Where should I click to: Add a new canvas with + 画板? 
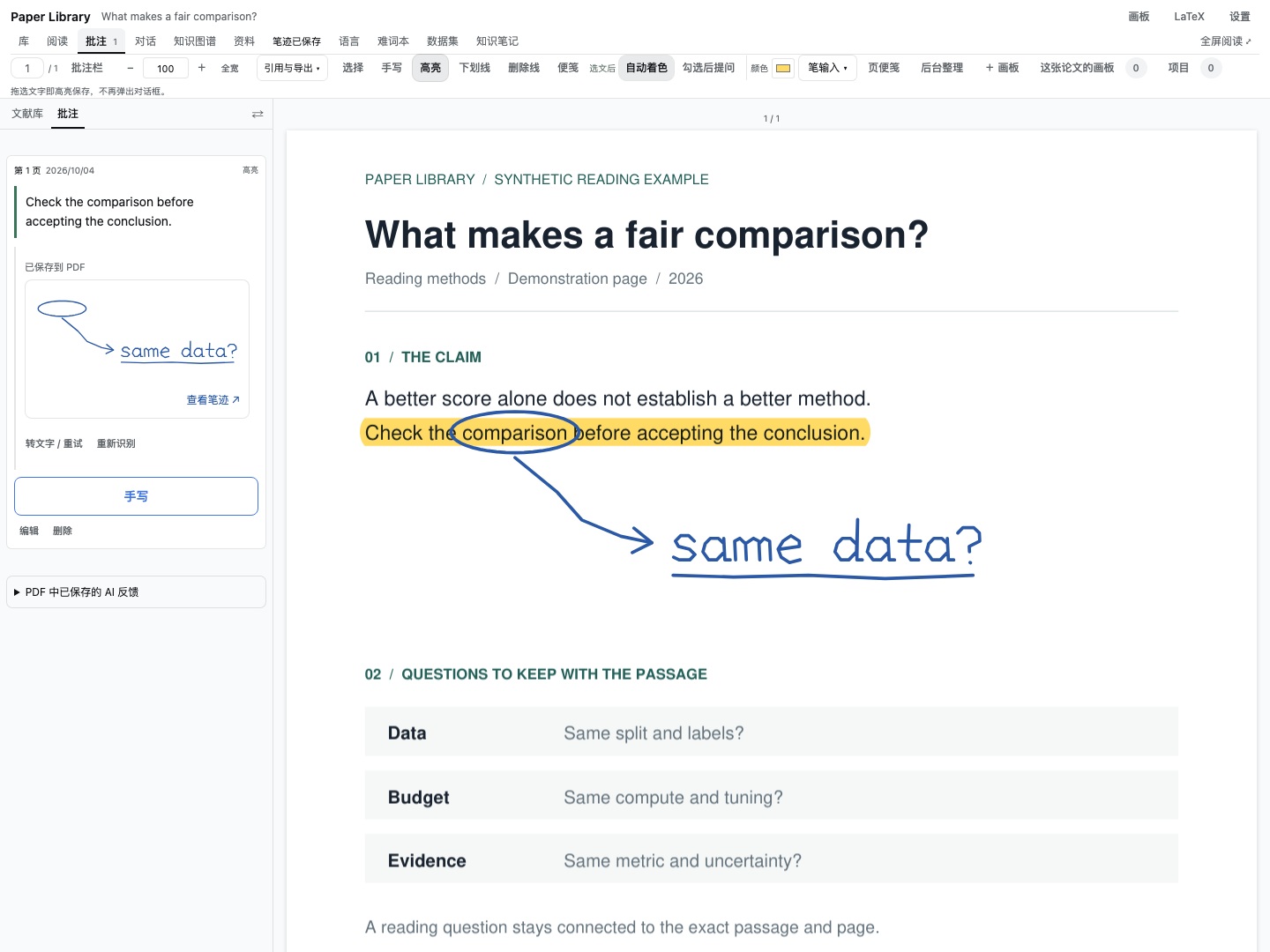click(1002, 68)
